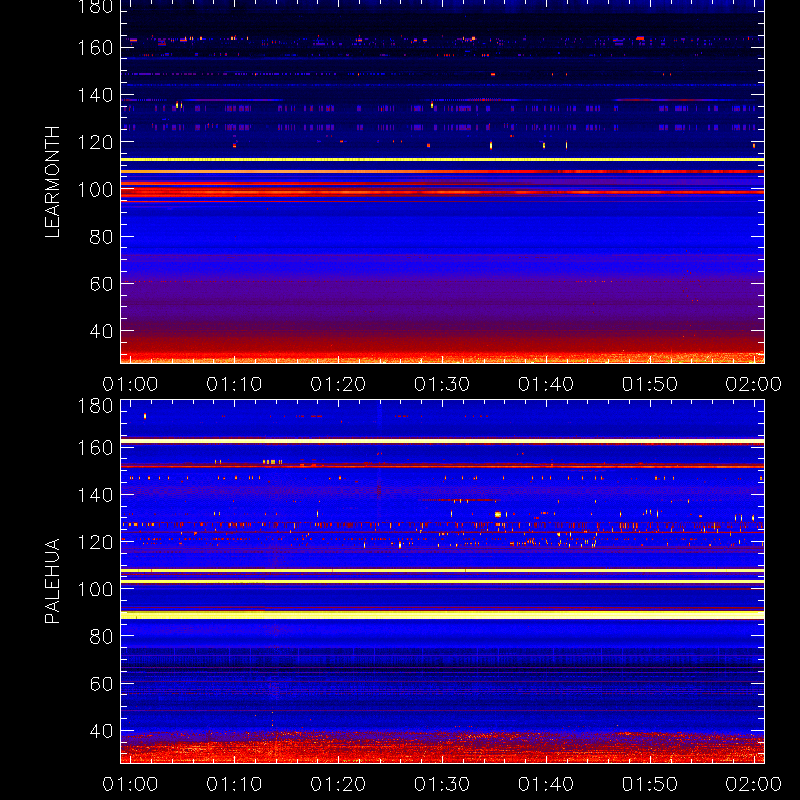Click 01:50 time label under Palehua plot

click(650, 784)
